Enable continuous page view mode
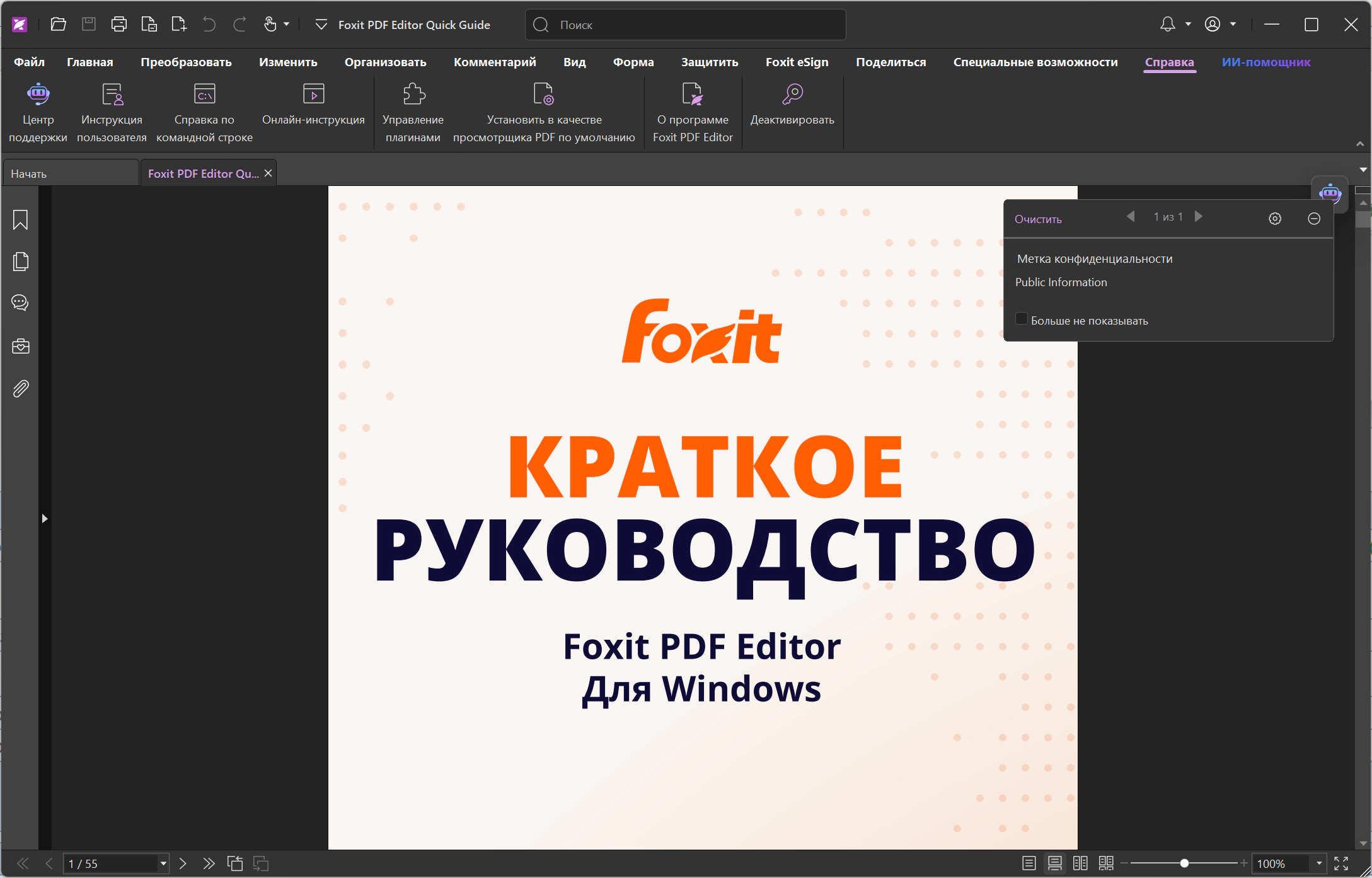This screenshot has height=878, width=1372. [x=1054, y=864]
